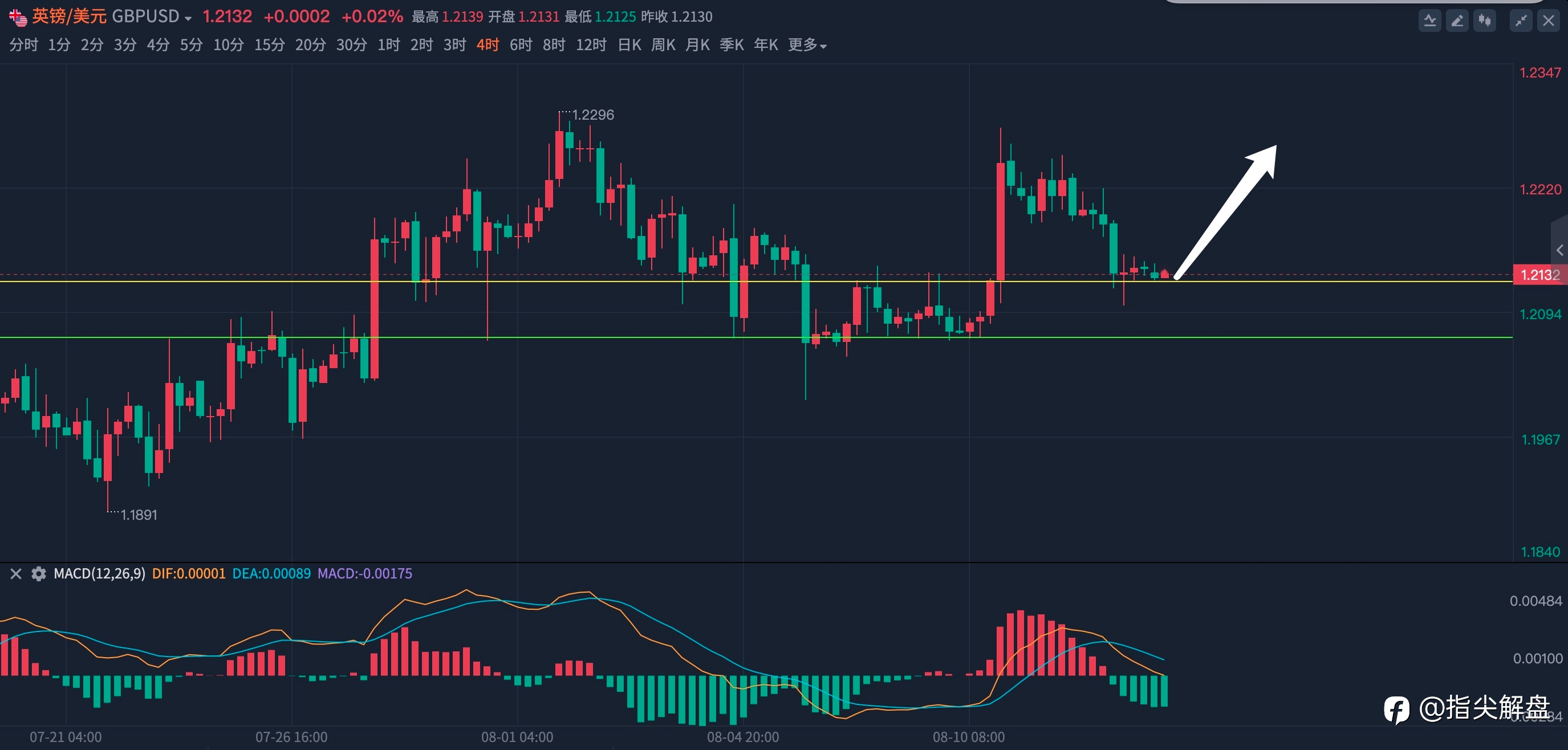Click the GBP/USD flag icon
Screen dimensions: 1568x750
coord(18,18)
